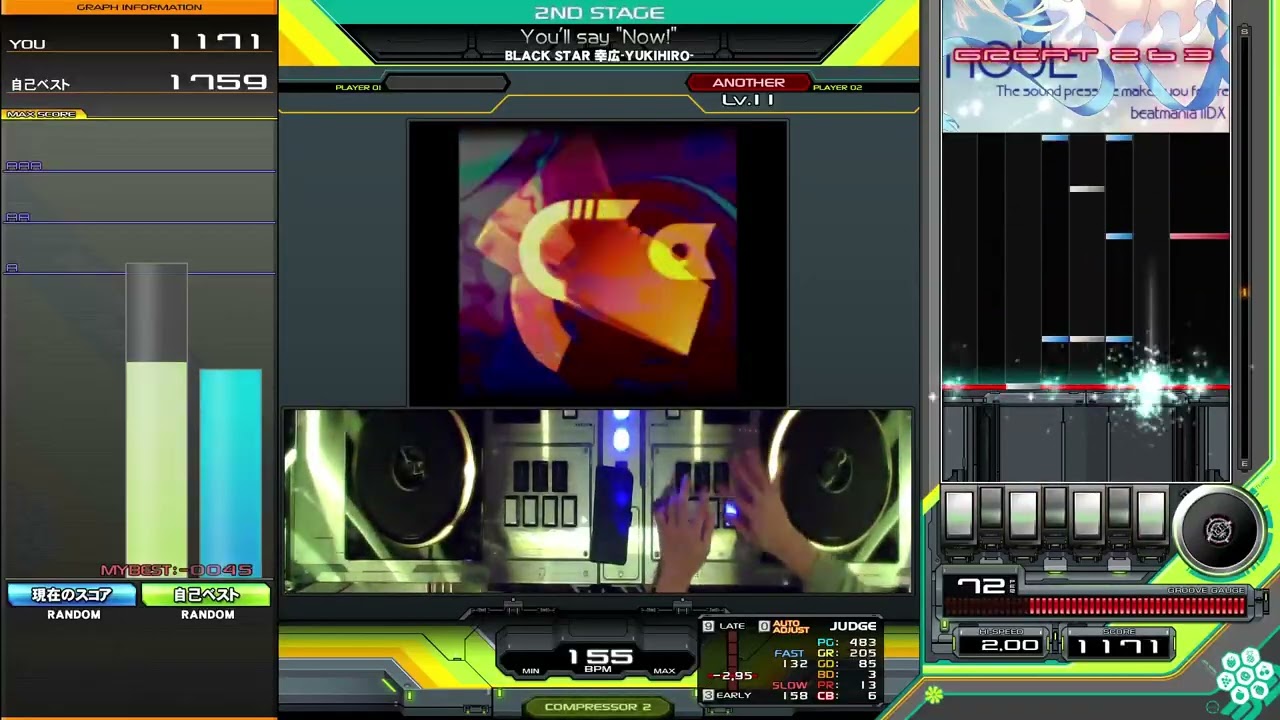Click the PR: 13 judge count
The height and width of the screenshot is (720, 1280).
[x=846, y=686]
